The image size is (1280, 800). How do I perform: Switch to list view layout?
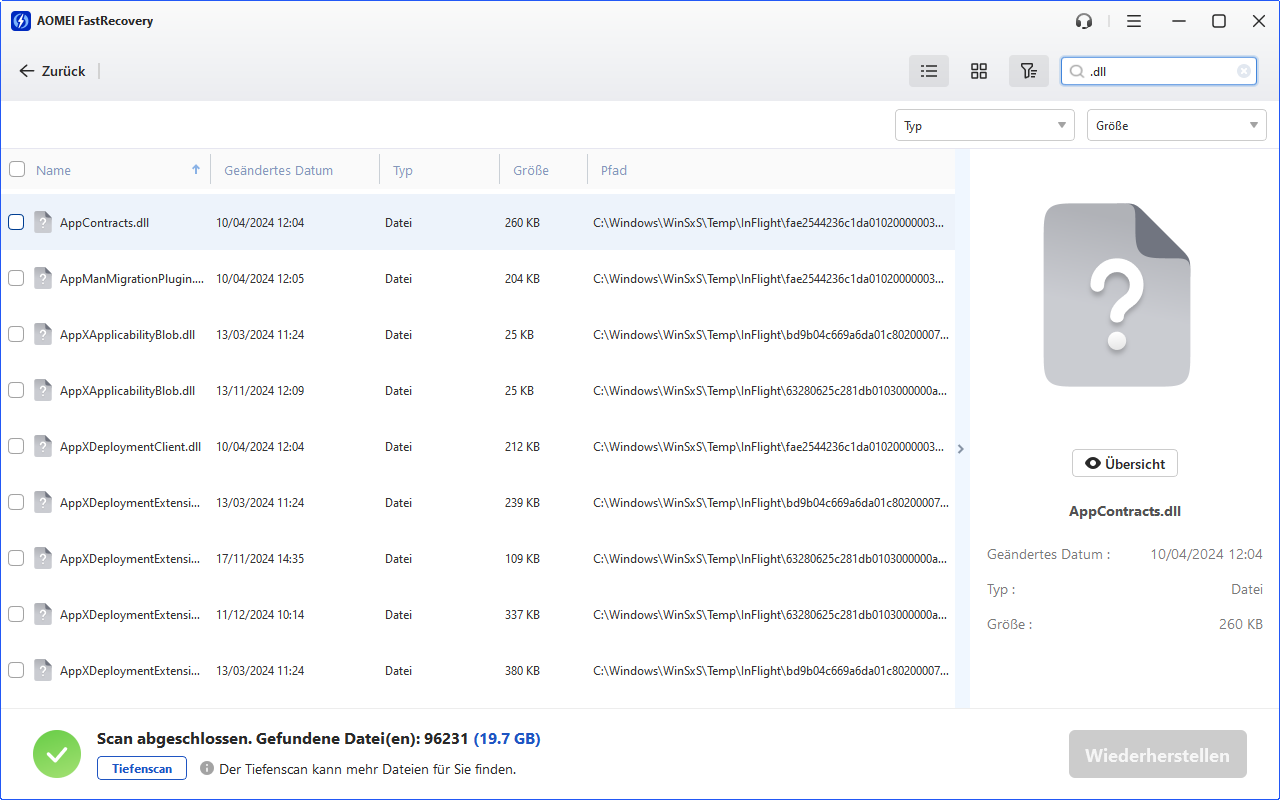point(929,71)
